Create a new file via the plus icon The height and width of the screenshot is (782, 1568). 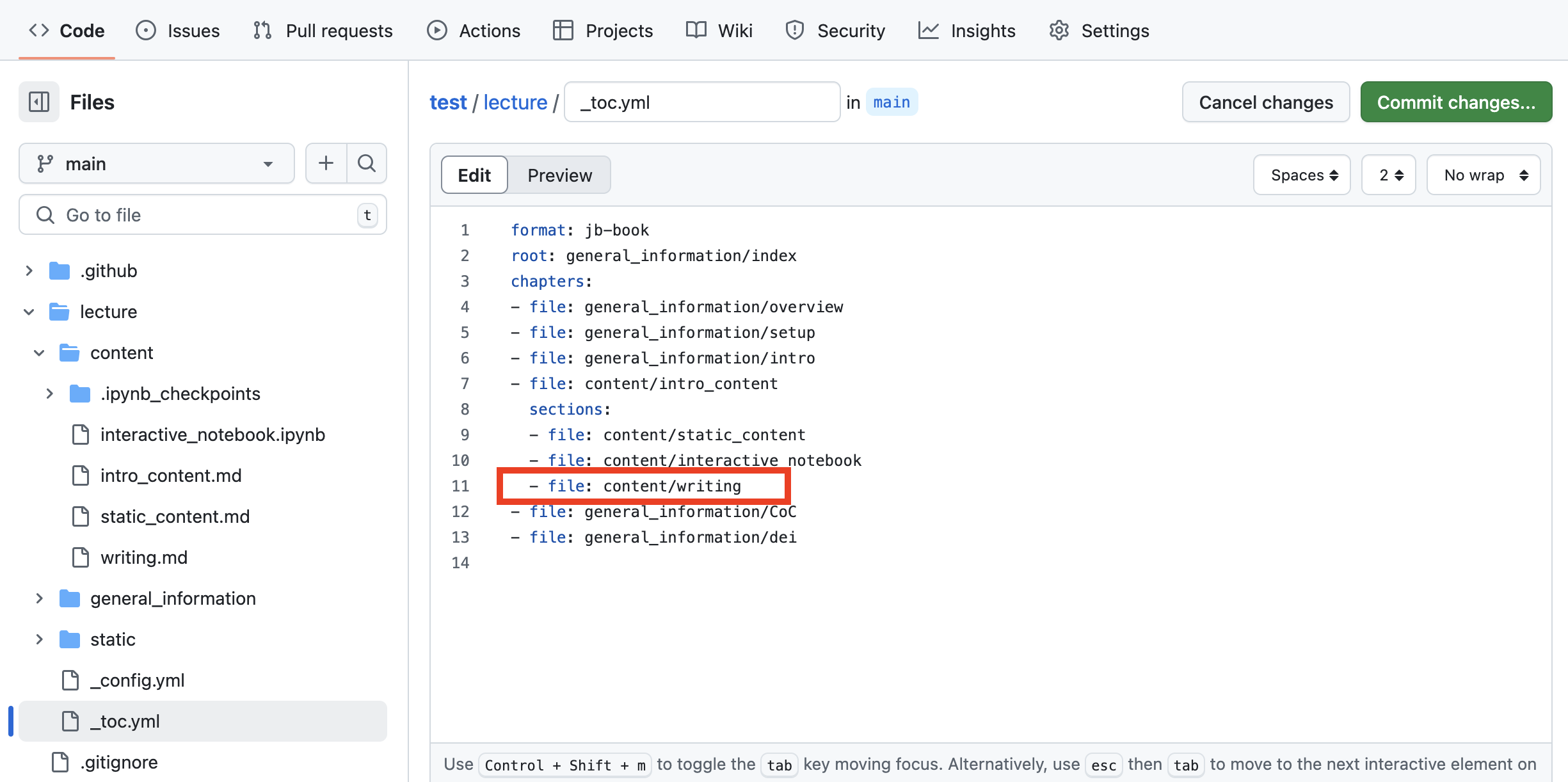tap(326, 163)
